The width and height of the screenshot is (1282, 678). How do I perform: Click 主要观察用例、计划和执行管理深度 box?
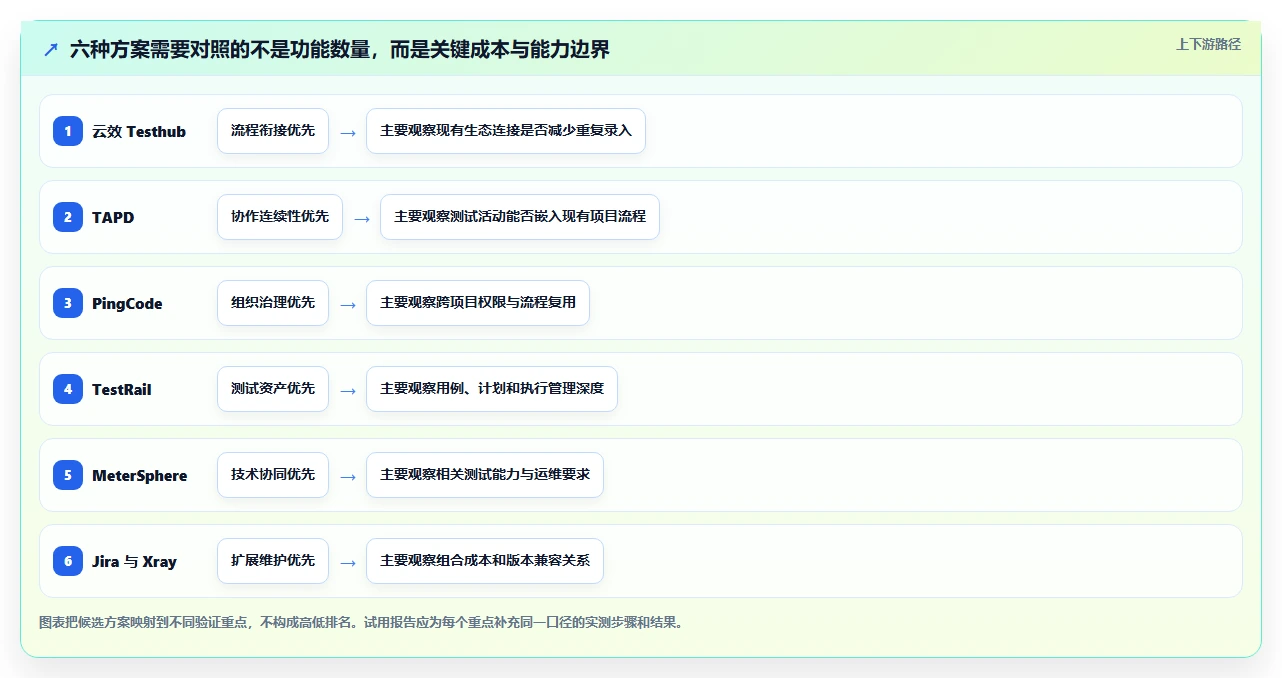(492, 389)
